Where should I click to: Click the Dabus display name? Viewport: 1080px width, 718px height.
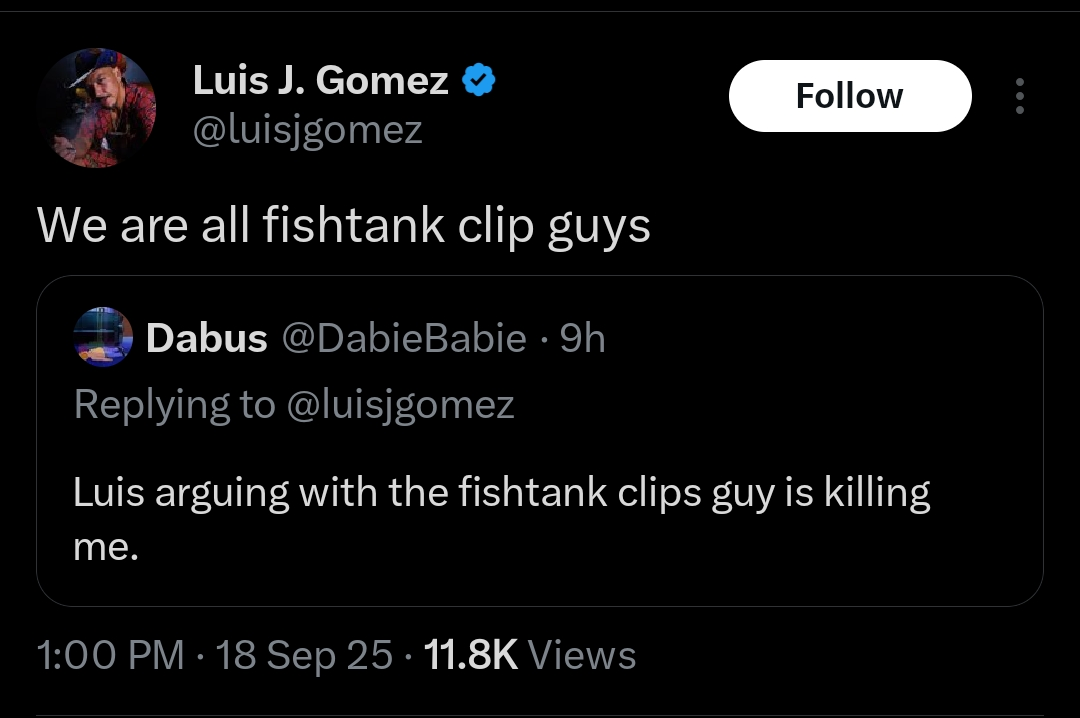pyautogui.click(x=207, y=339)
